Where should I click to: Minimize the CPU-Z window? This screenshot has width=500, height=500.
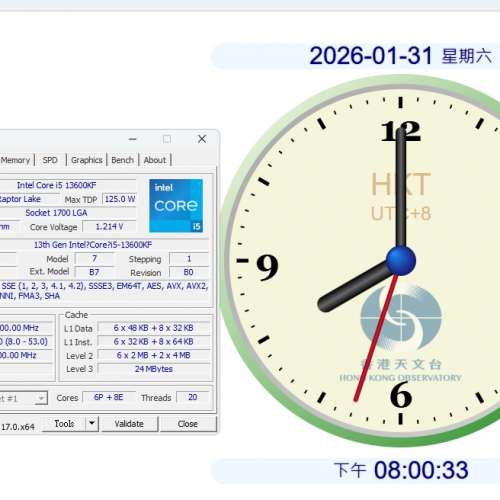pyautogui.click(x=133, y=139)
